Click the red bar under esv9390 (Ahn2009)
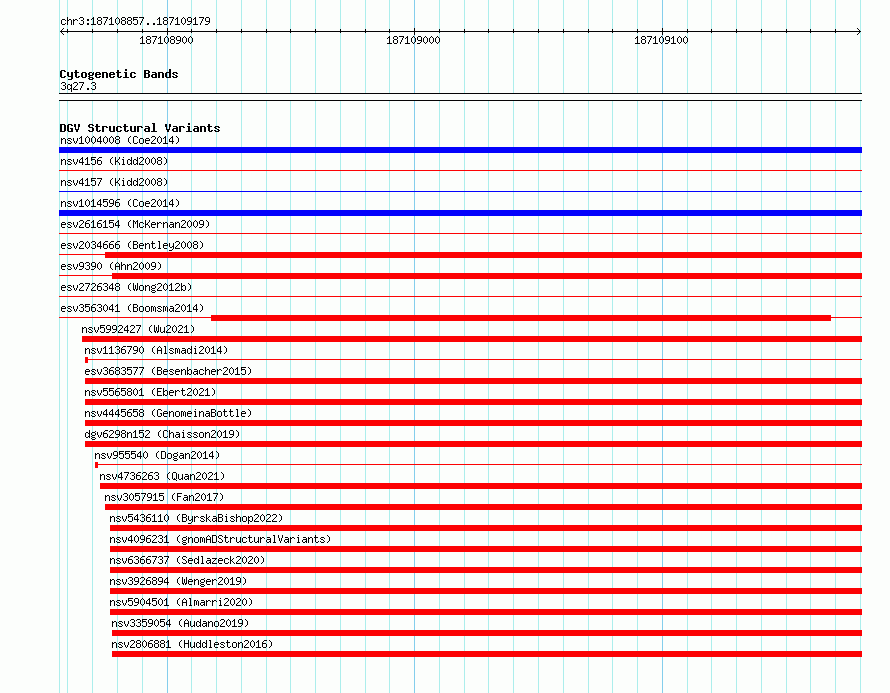This screenshot has width=890, height=693. point(487,276)
